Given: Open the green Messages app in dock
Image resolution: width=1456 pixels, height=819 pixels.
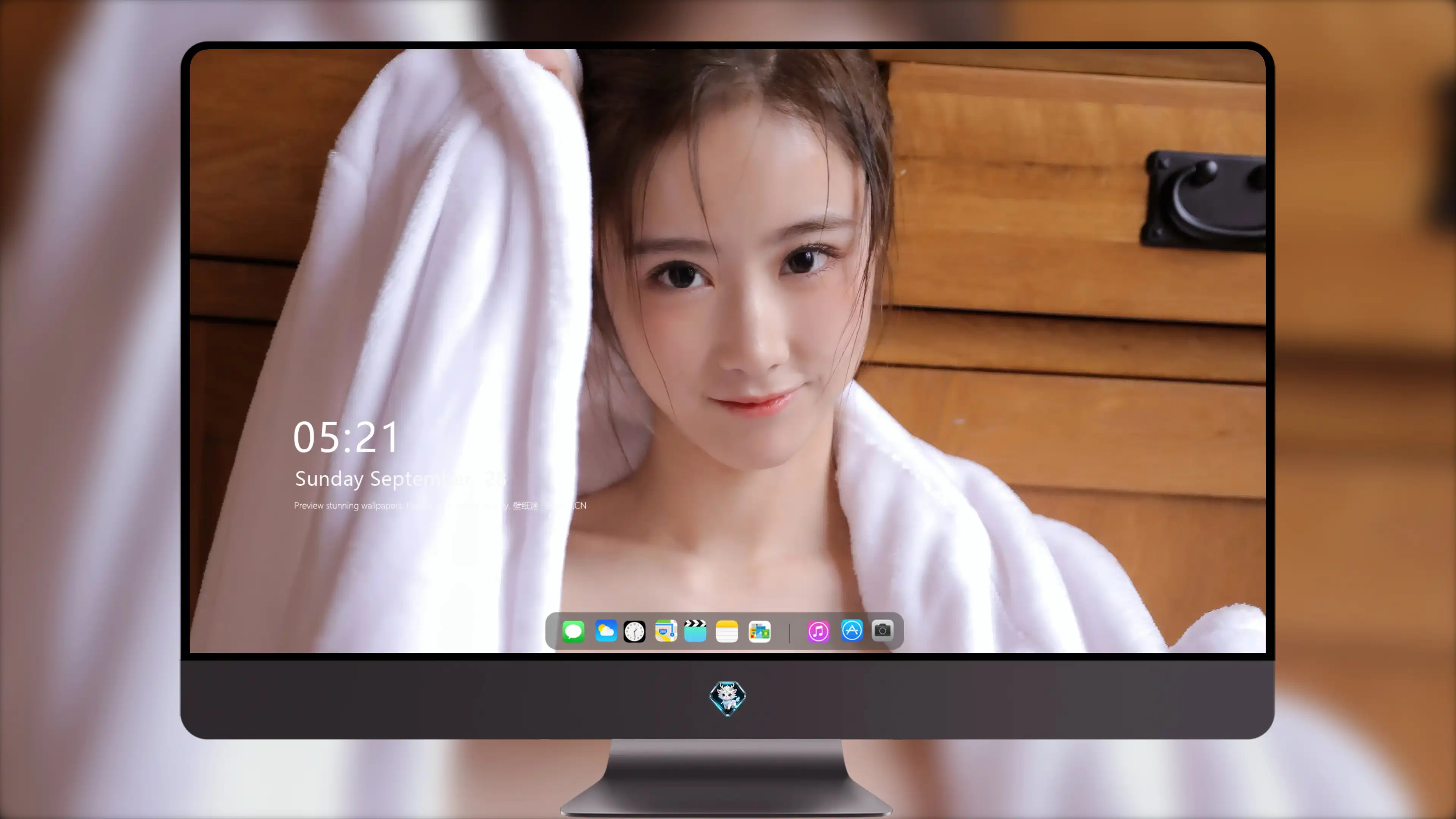Looking at the screenshot, I should click(x=573, y=631).
